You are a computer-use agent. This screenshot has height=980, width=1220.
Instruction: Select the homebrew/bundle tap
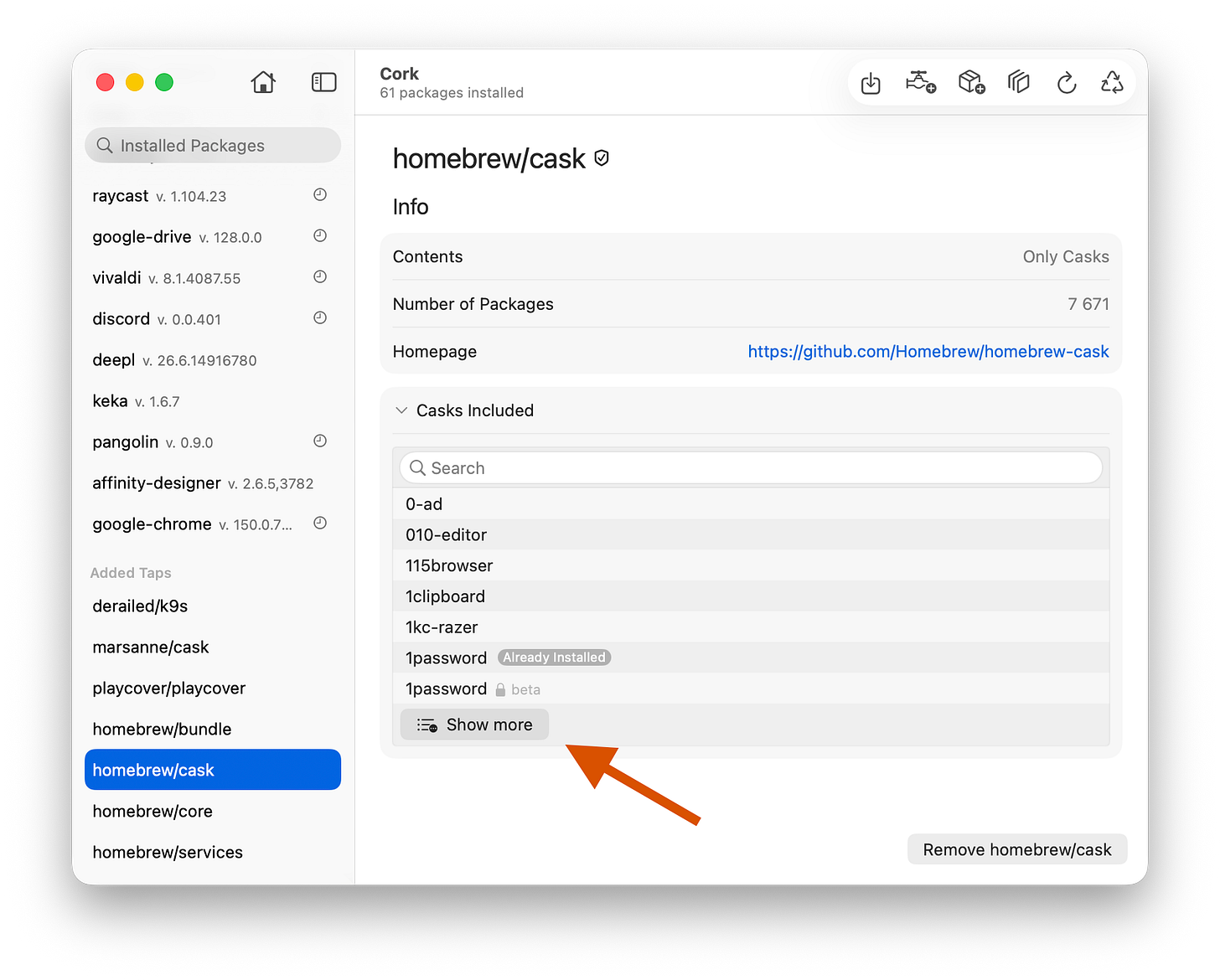tap(213, 729)
